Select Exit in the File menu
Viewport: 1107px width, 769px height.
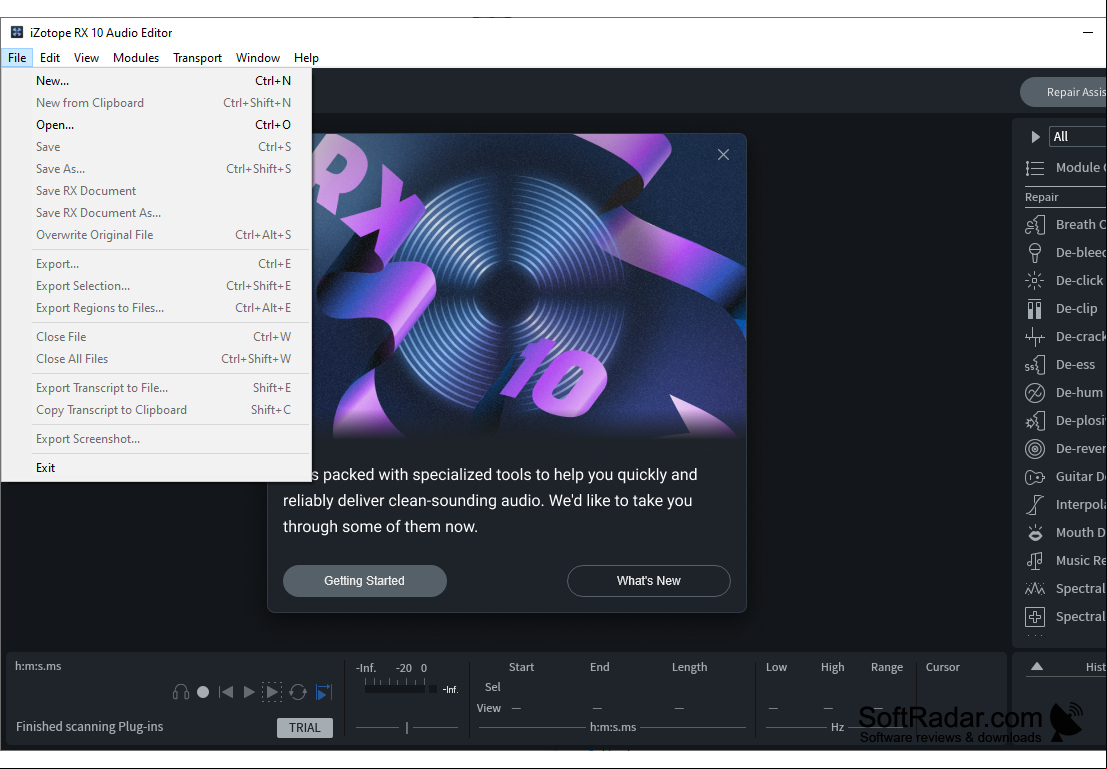click(x=156, y=468)
